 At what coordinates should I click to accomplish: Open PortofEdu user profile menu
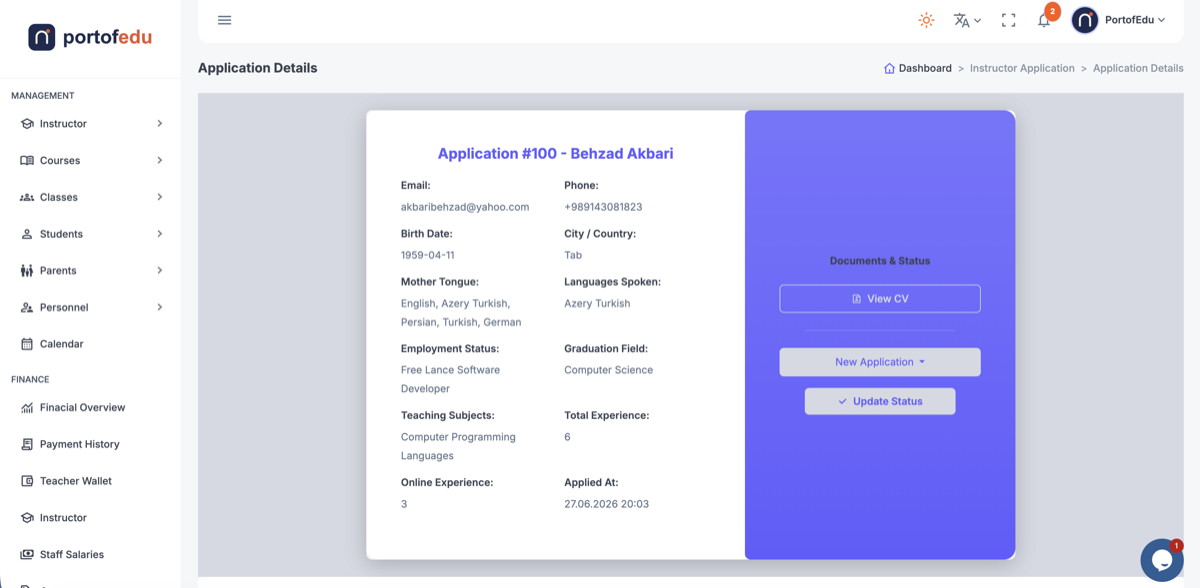pos(1118,20)
